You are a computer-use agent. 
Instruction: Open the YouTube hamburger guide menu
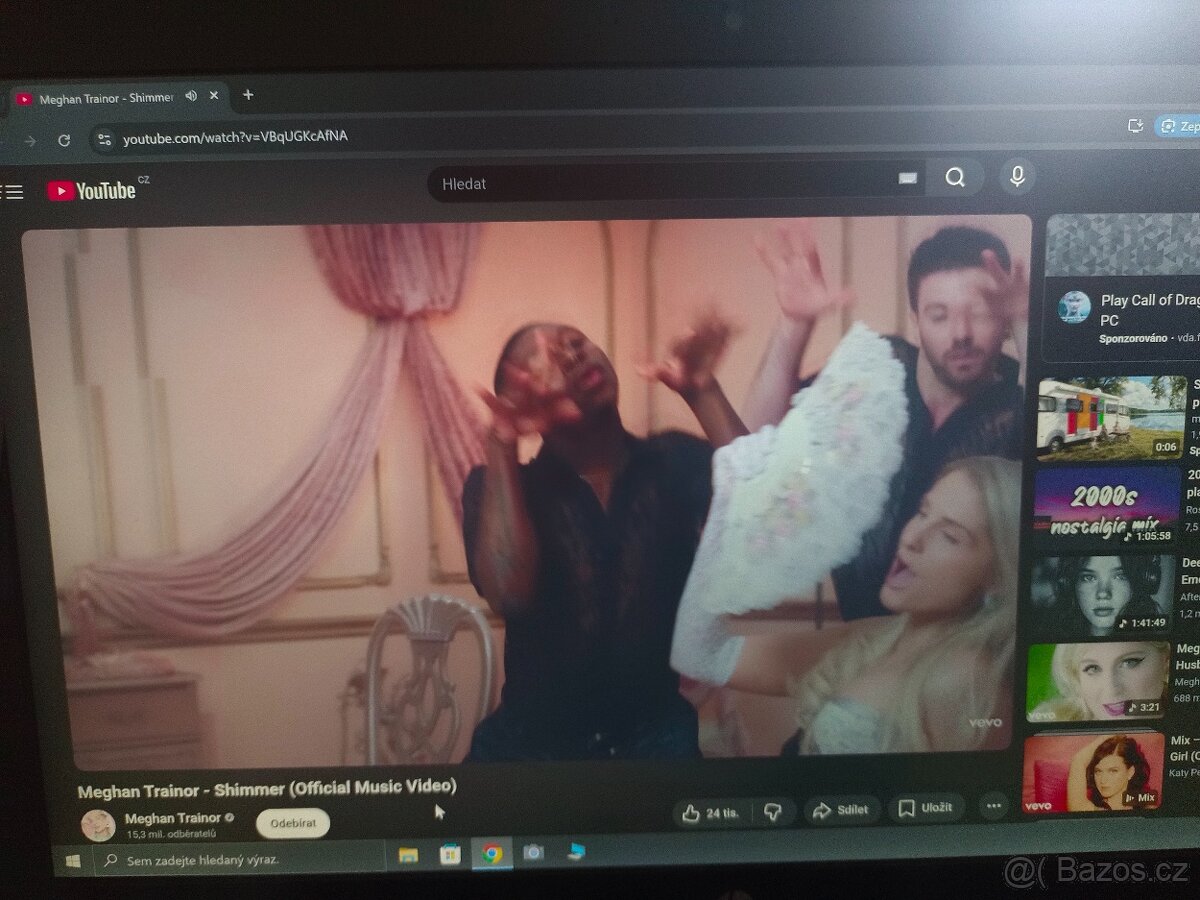point(12,191)
